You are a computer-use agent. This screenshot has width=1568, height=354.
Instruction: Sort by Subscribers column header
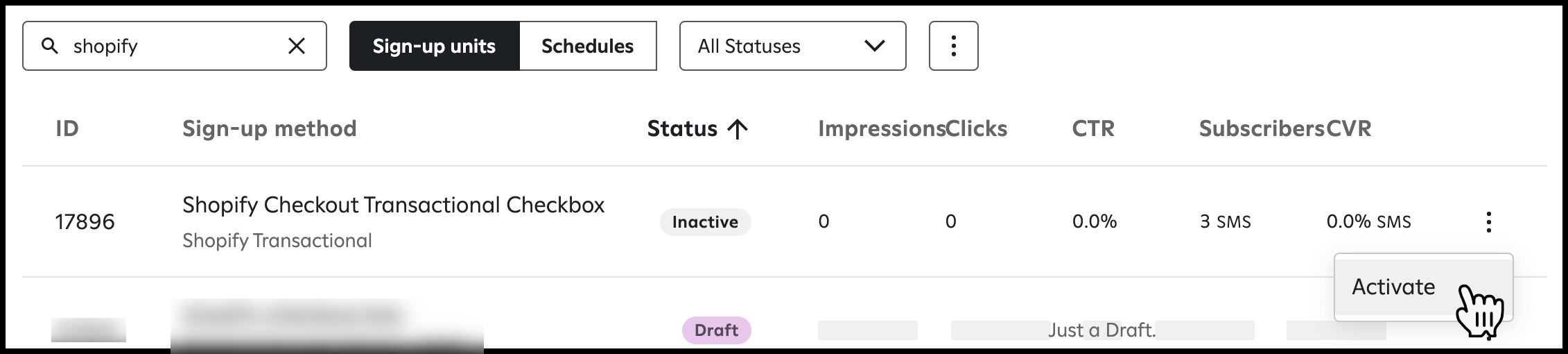1262,128
